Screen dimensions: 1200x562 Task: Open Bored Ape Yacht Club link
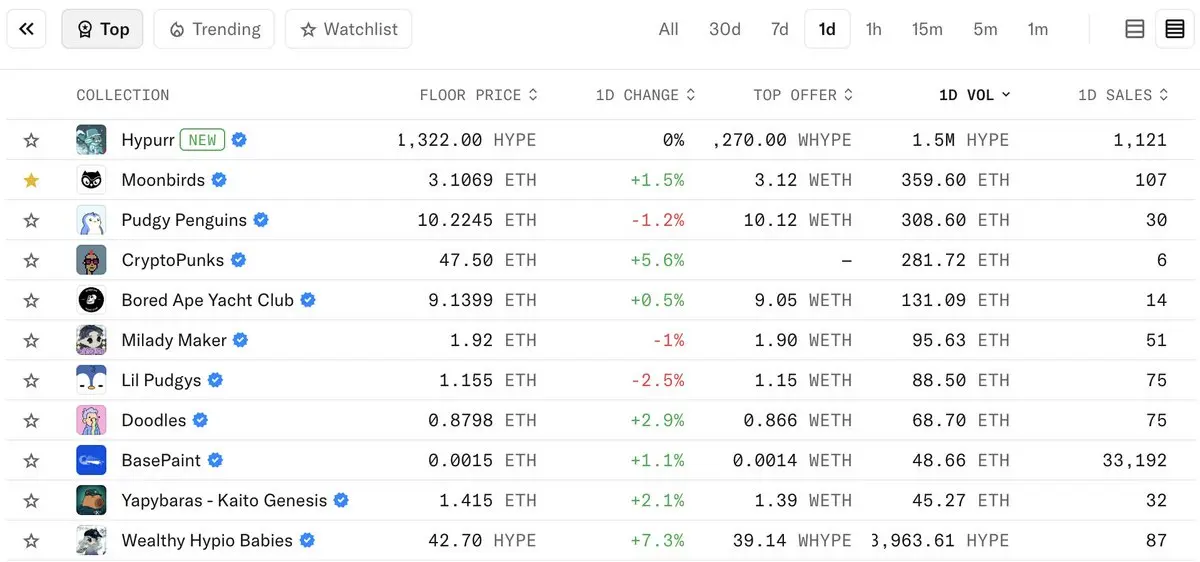click(208, 300)
